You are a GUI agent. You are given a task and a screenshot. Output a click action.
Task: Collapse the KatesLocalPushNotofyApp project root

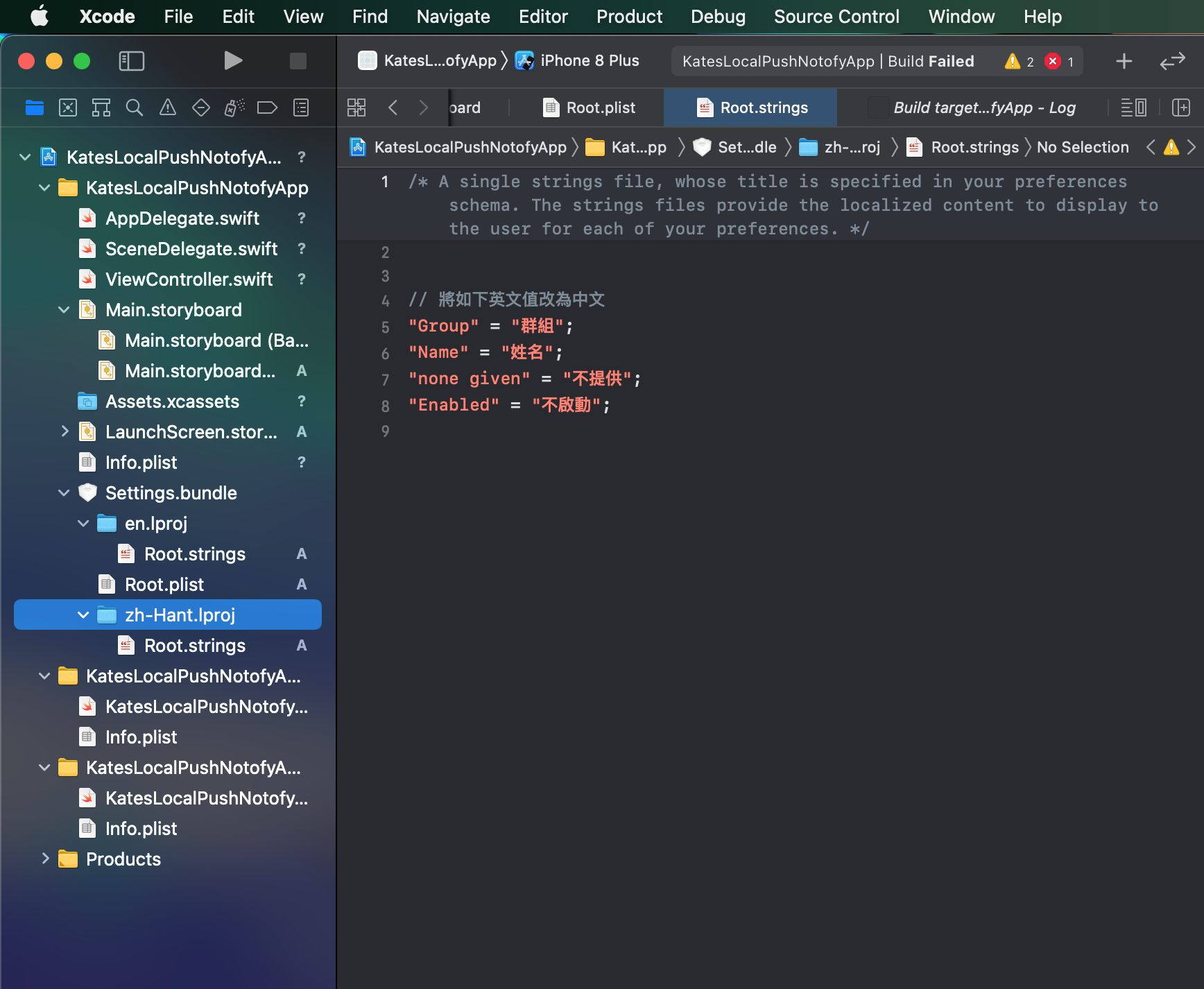pyautogui.click(x=25, y=157)
